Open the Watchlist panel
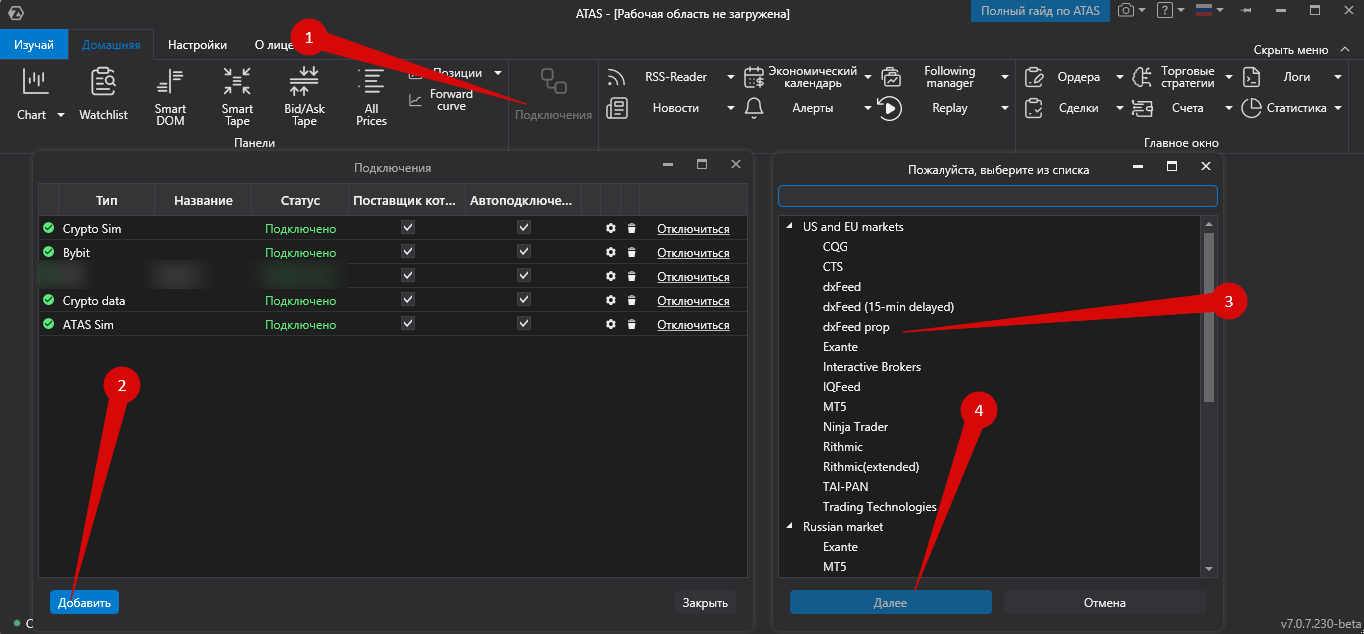 104,95
